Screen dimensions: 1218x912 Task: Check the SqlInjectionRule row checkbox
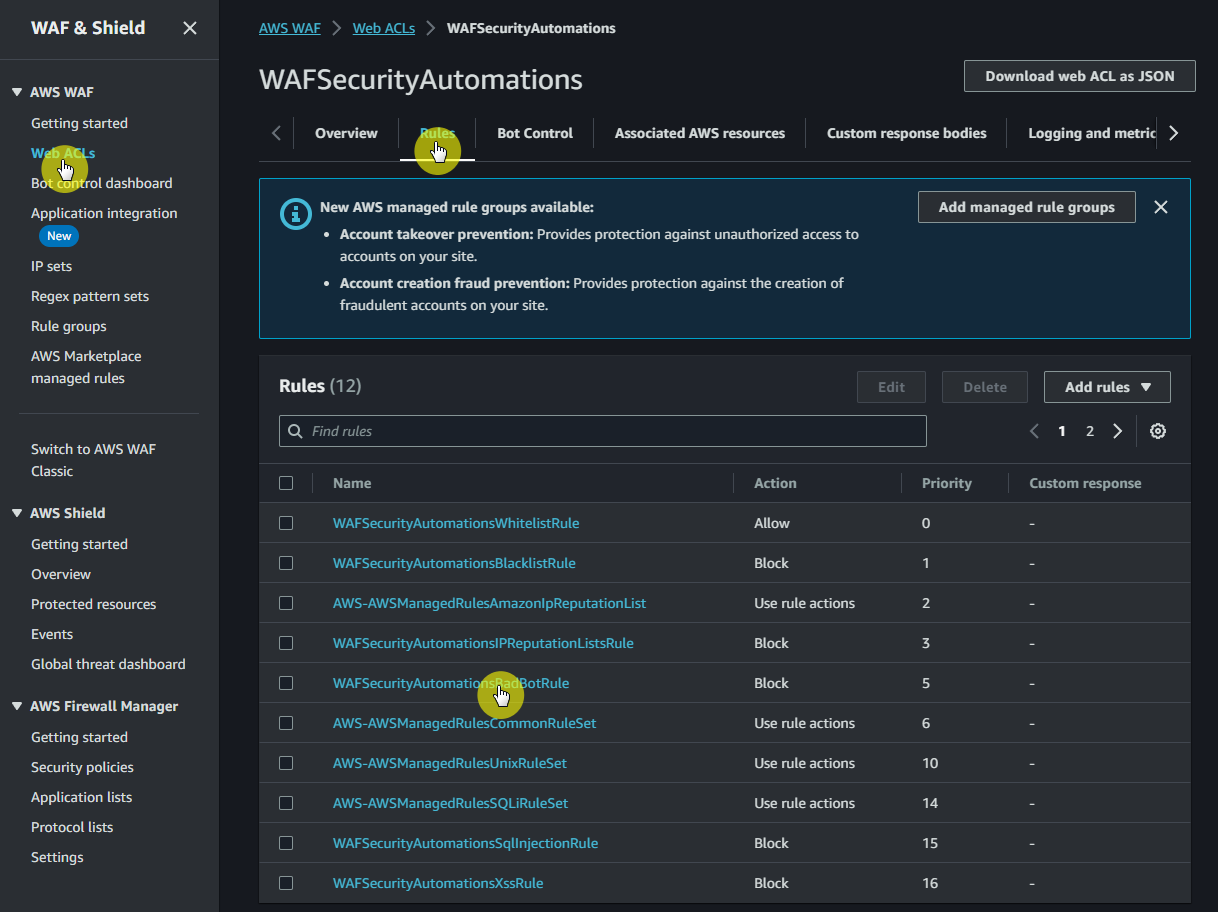286,843
